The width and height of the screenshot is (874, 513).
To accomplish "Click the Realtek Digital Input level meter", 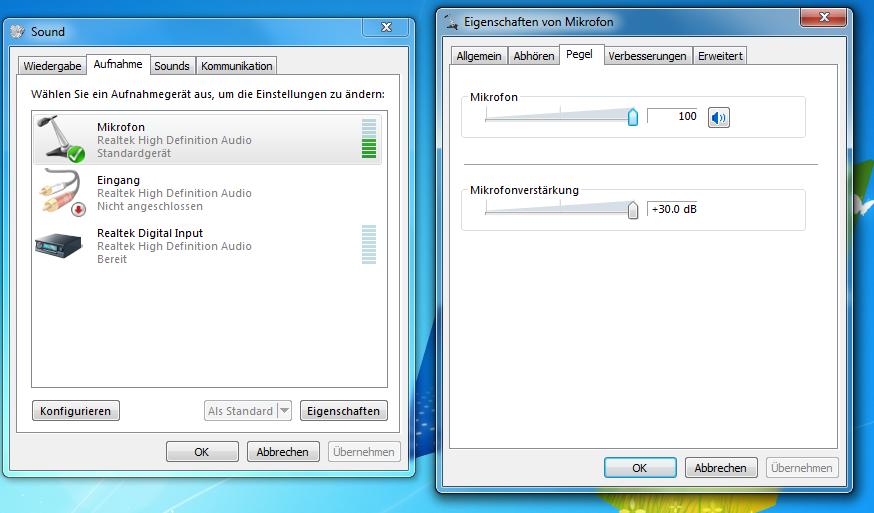I will point(369,244).
